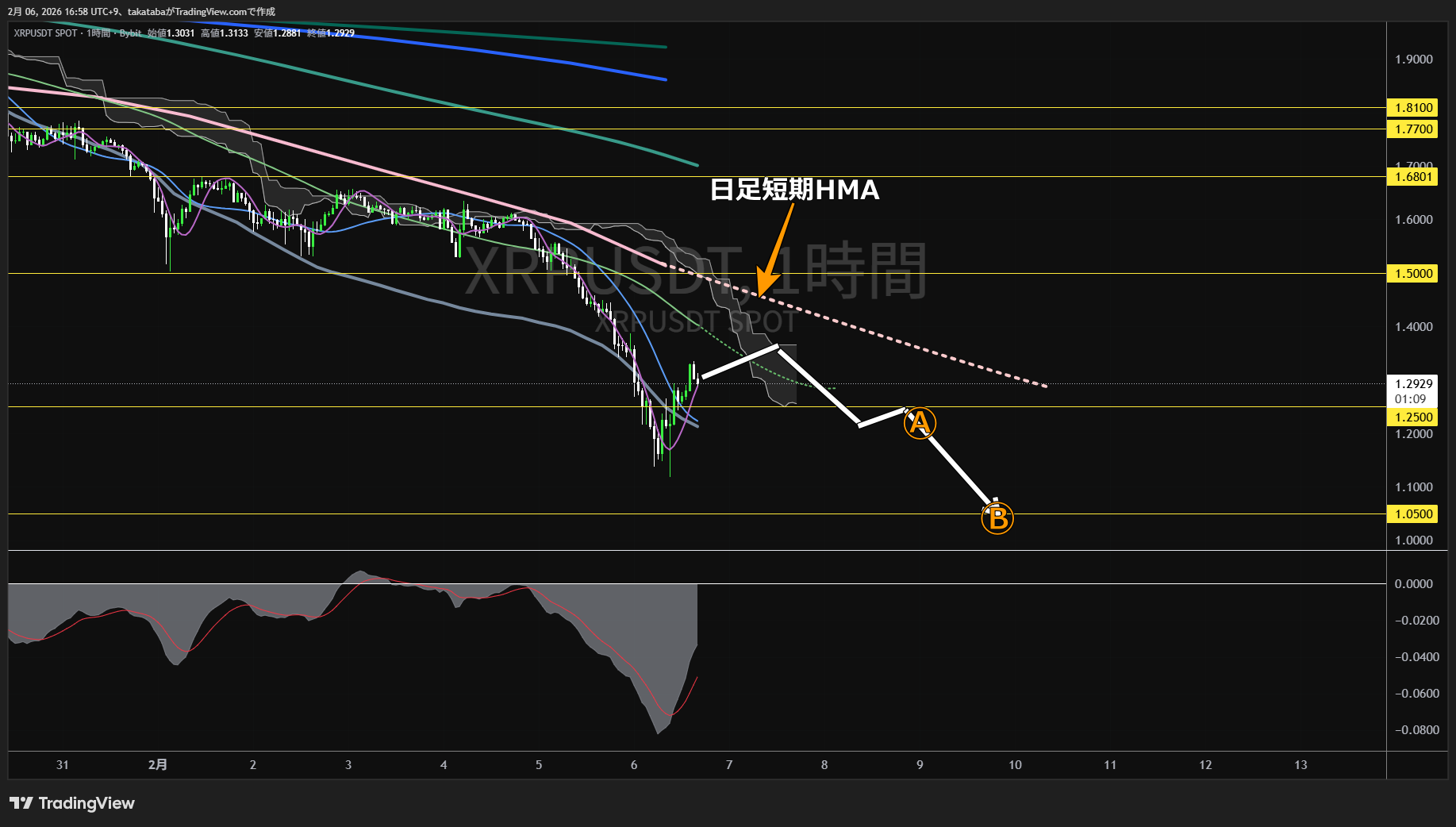The image size is (1456, 827).
Task: Click the low value 安値1.2881
Action: click(277, 33)
